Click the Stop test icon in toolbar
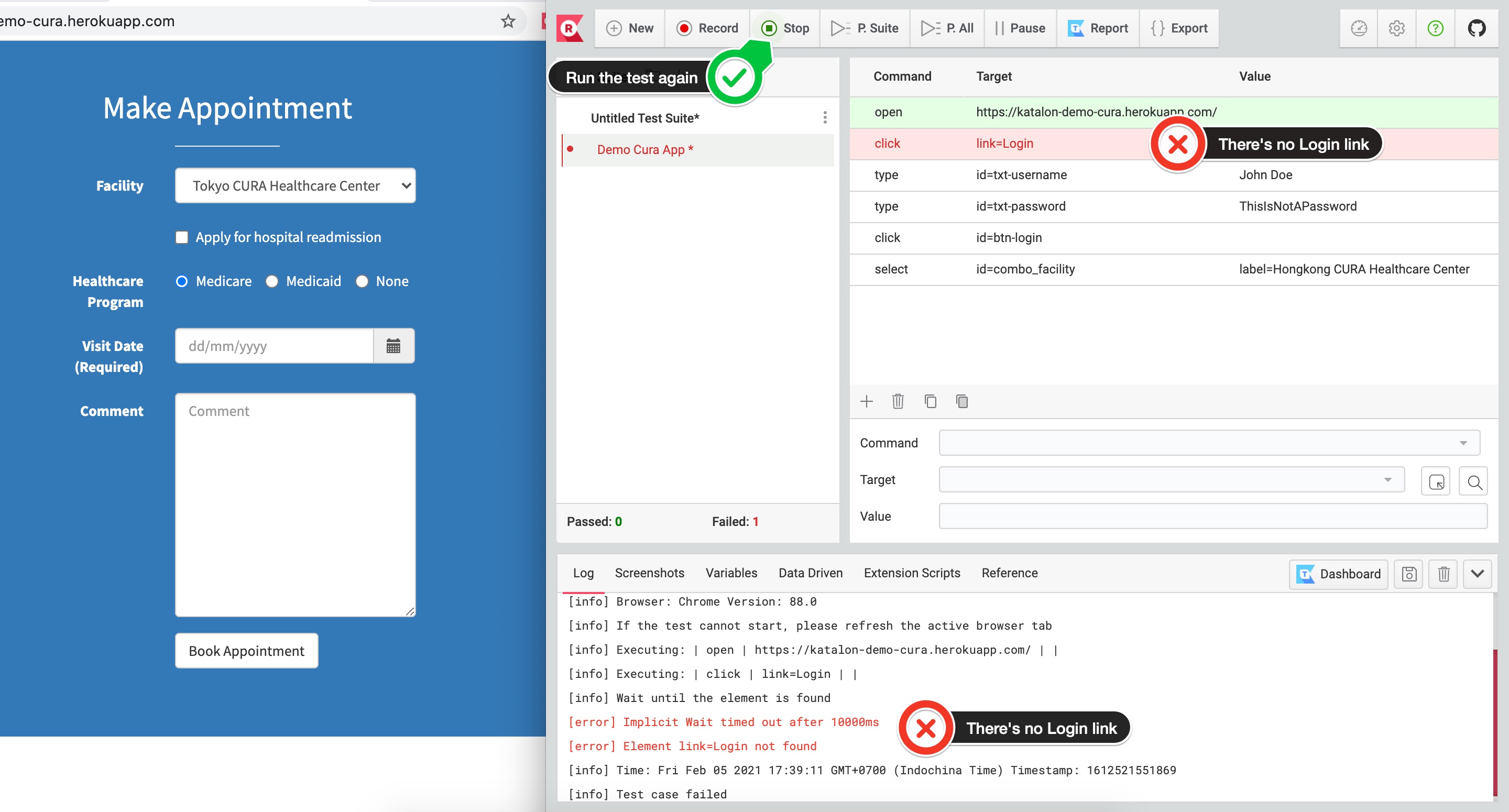This screenshot has width=1509, height=812. pos(769,28)
